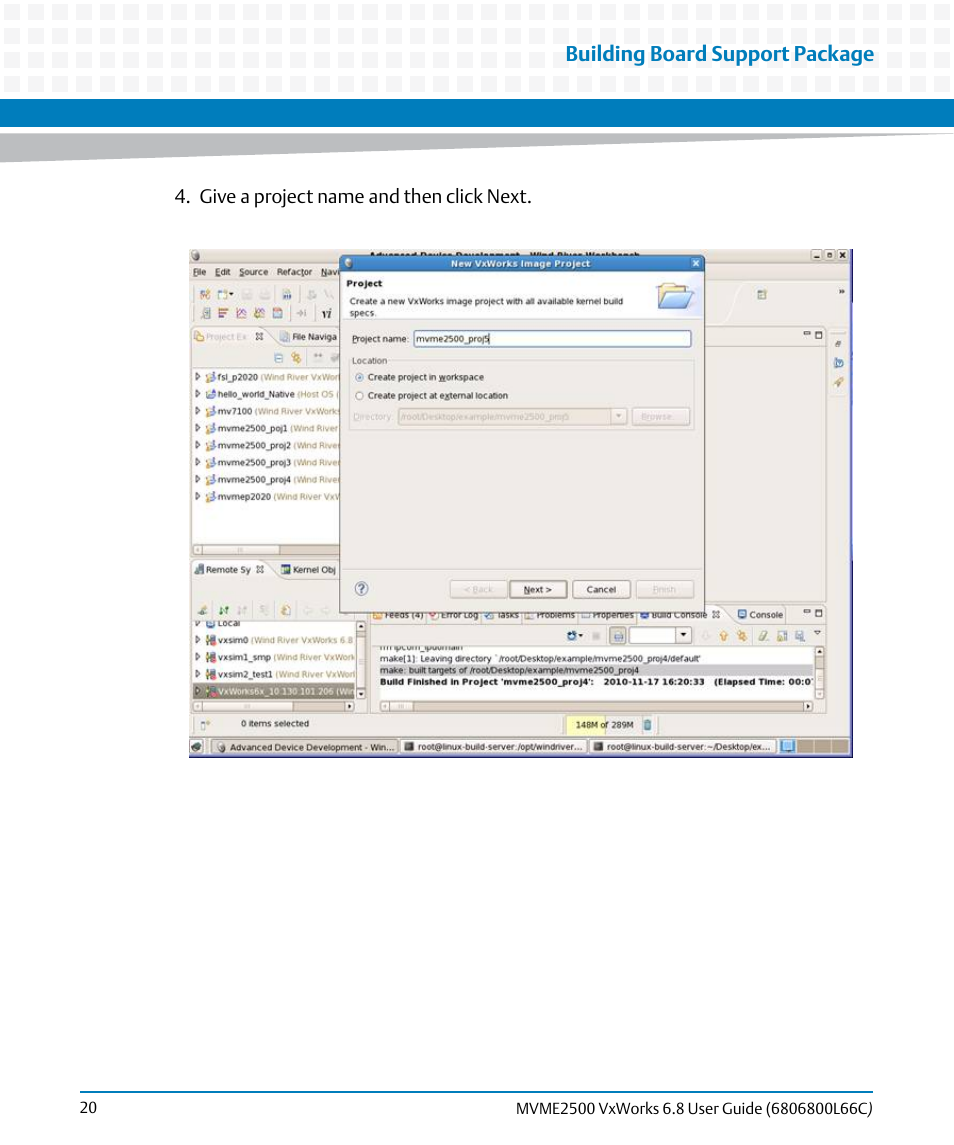
Task: Open root@linux-build-server:/opt/windriver taskbar terminal
Action: click(x=494, y=746)
